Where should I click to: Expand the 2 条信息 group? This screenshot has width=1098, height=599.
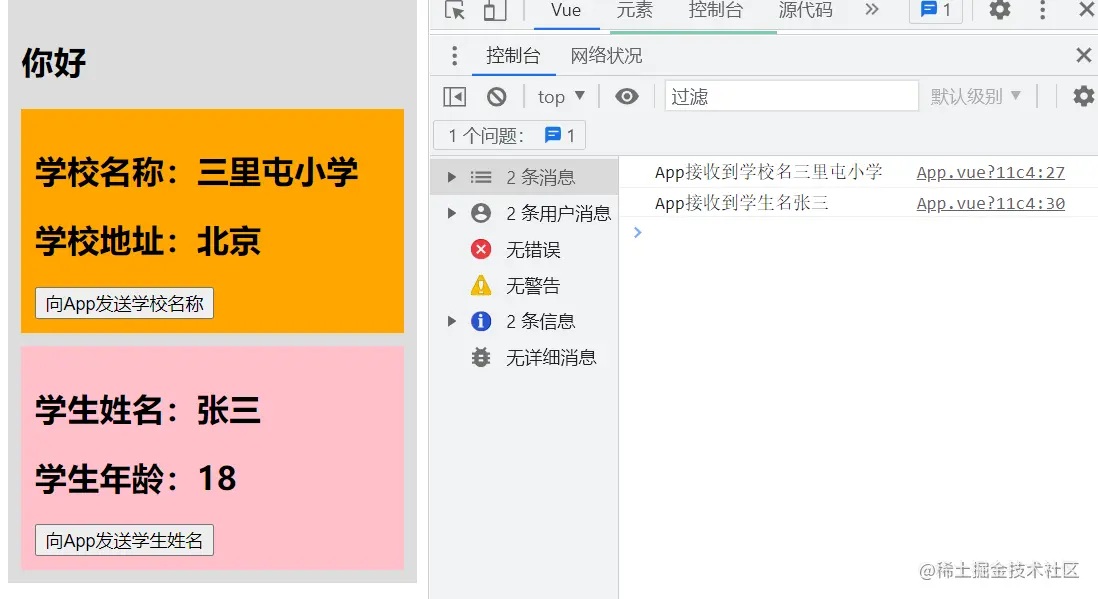point(450,321)
